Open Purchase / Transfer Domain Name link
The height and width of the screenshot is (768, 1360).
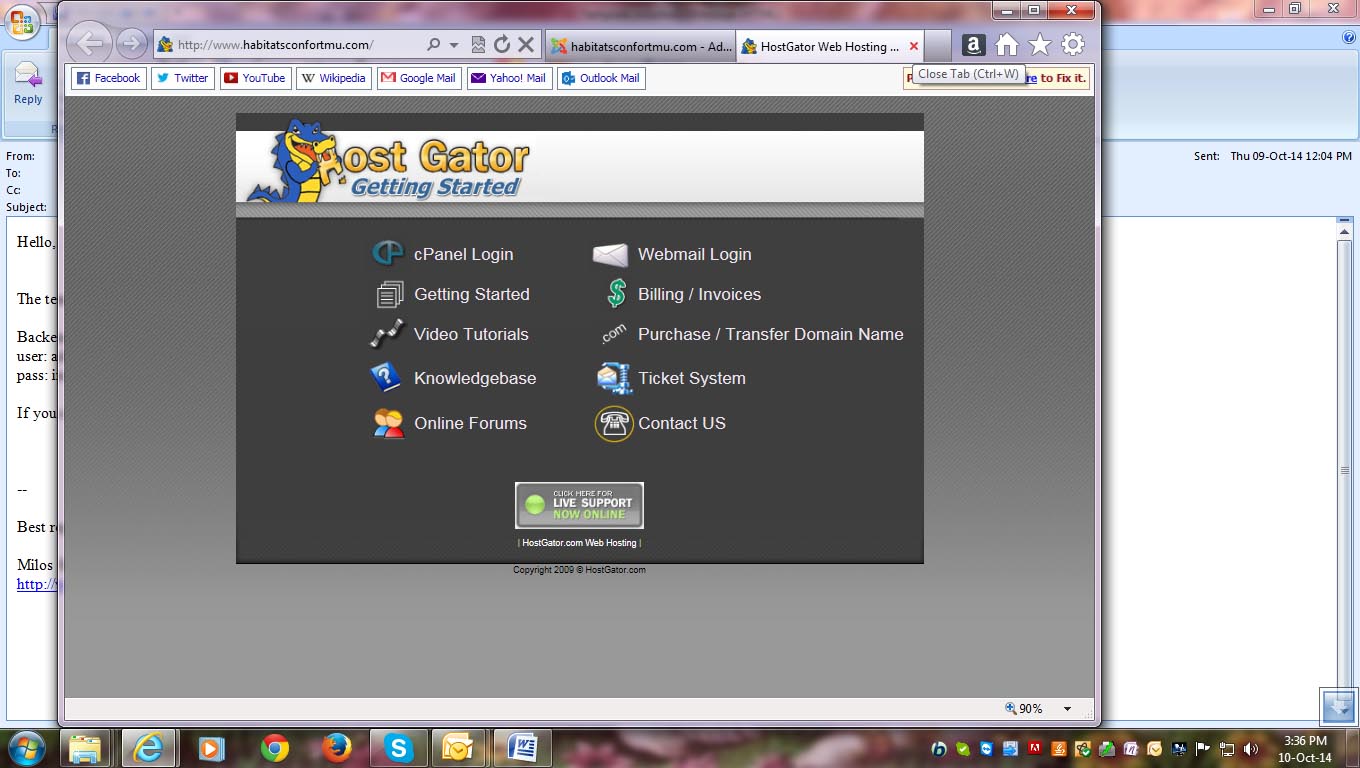click(770, 334)
